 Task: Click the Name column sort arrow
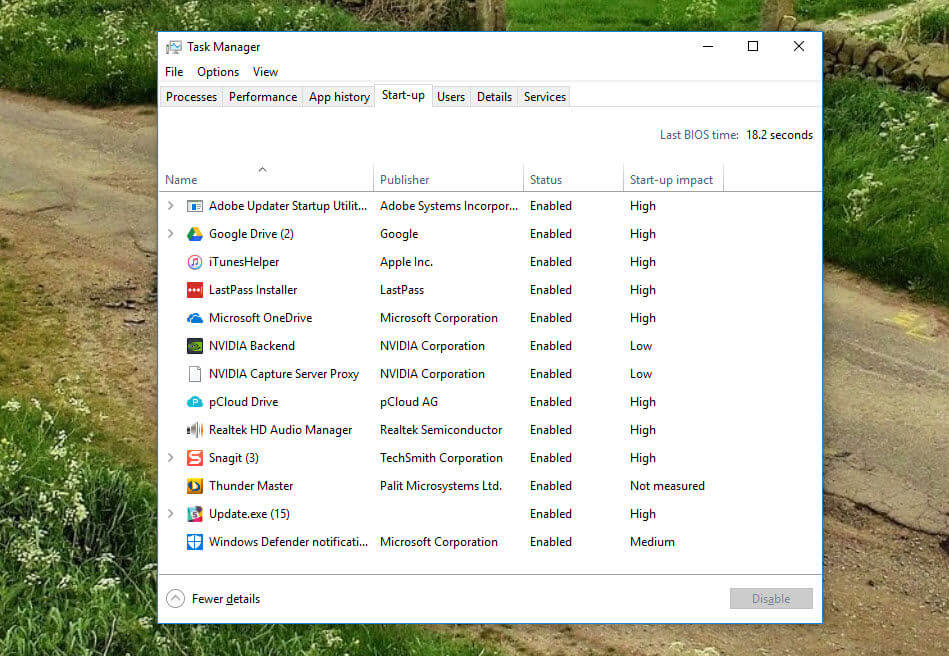tap(262, 170)
